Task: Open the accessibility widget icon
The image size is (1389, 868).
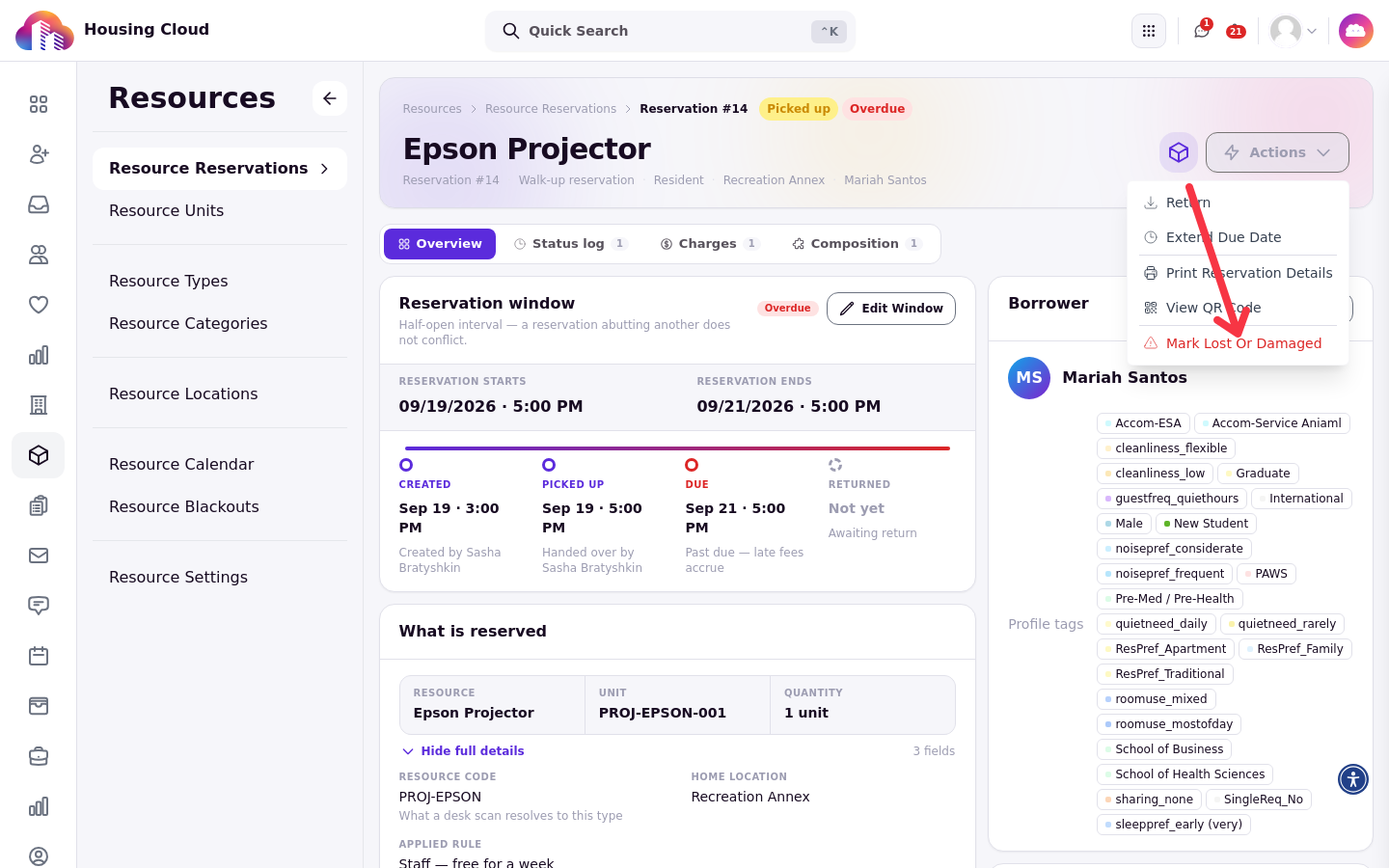Action: [1353, 779]
